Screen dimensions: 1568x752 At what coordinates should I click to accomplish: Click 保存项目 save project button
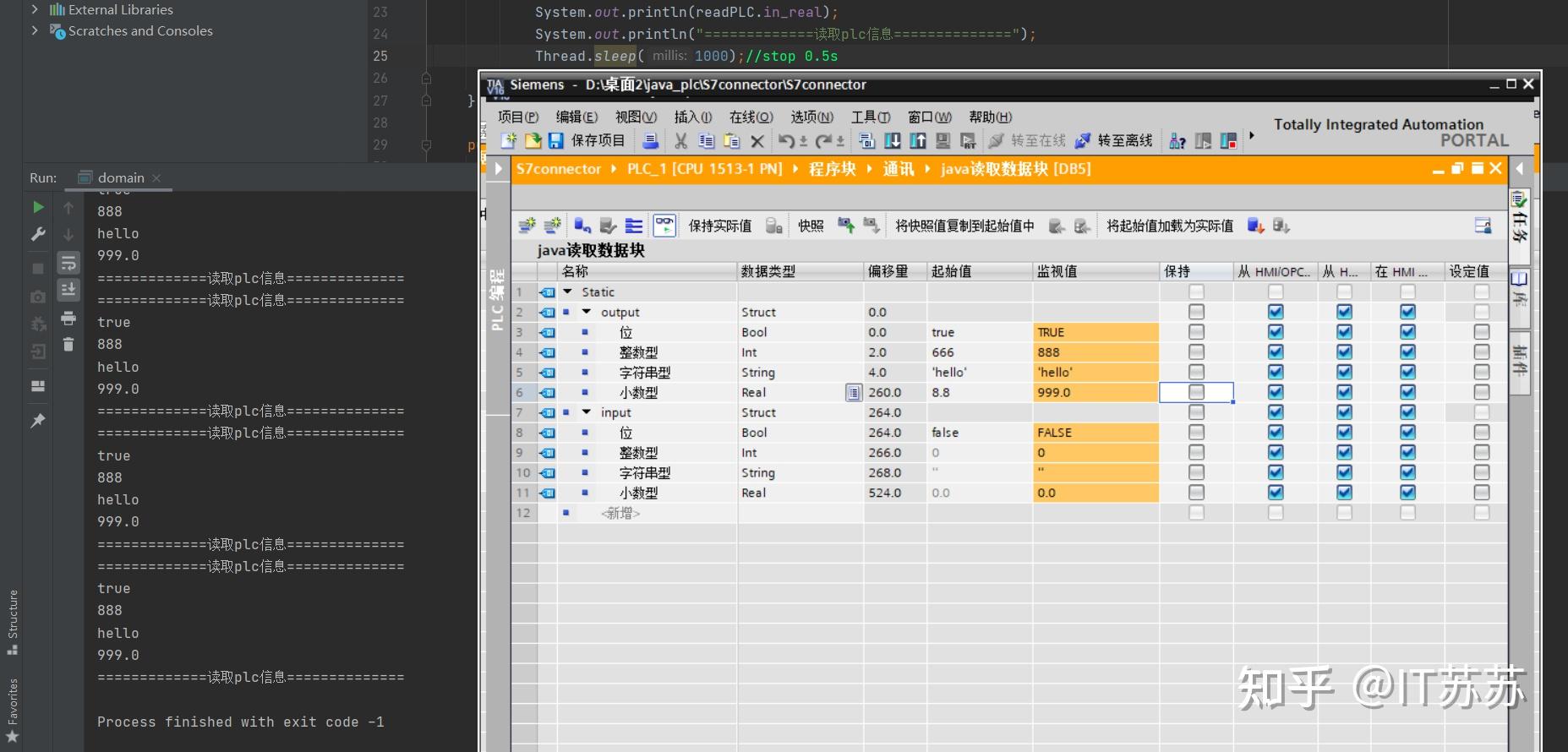[587, 141]
